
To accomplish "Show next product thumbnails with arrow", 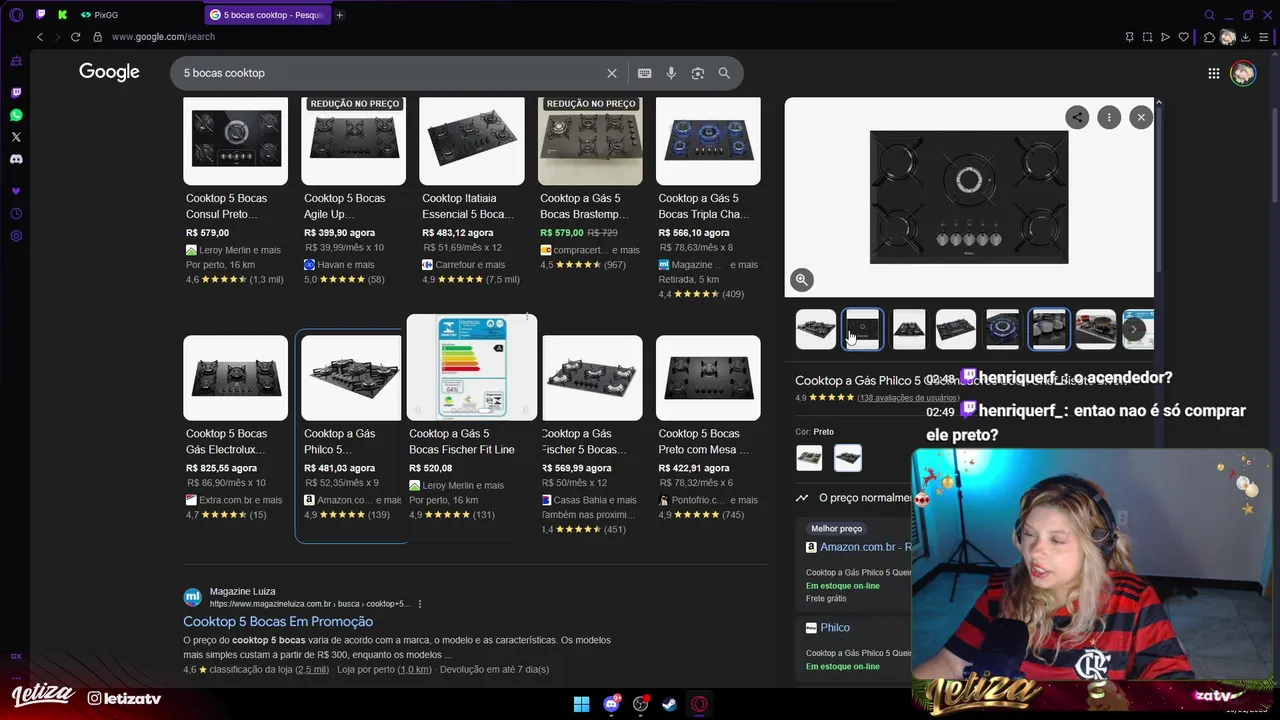I will point(1133,328).
